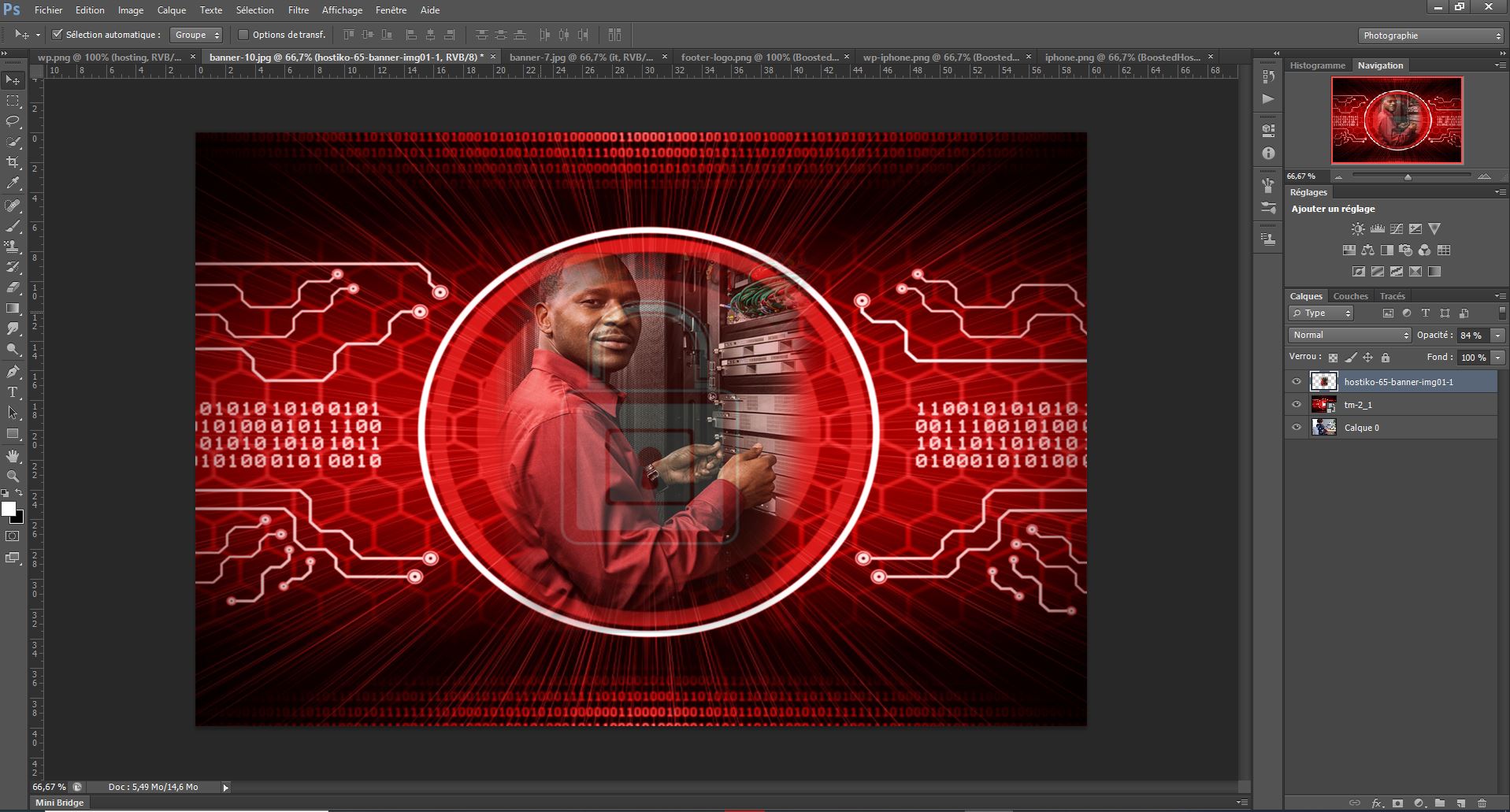Select the Brush tool

coord(13,226)
